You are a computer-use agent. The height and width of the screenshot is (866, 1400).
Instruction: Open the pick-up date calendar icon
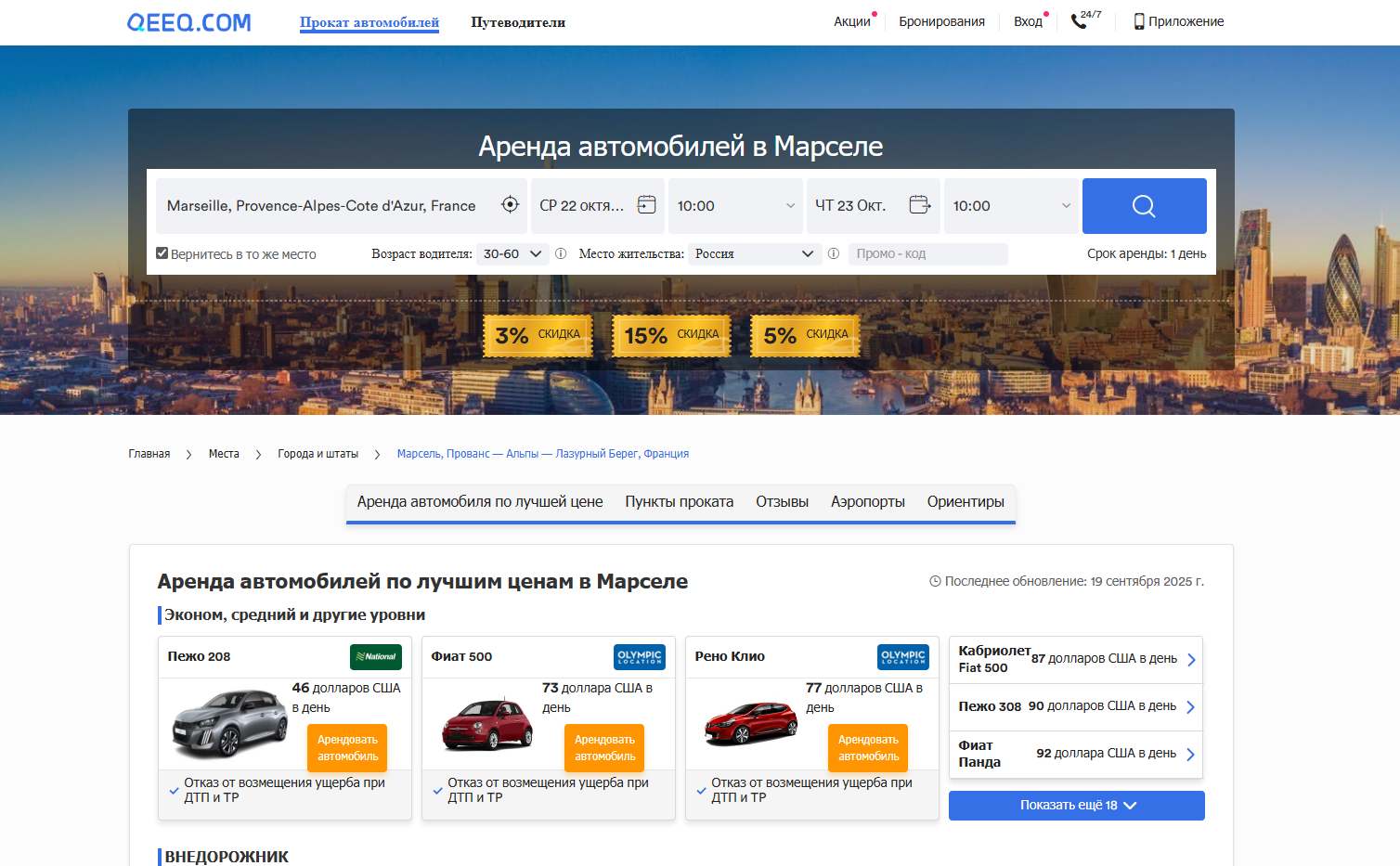pos(647,205)
